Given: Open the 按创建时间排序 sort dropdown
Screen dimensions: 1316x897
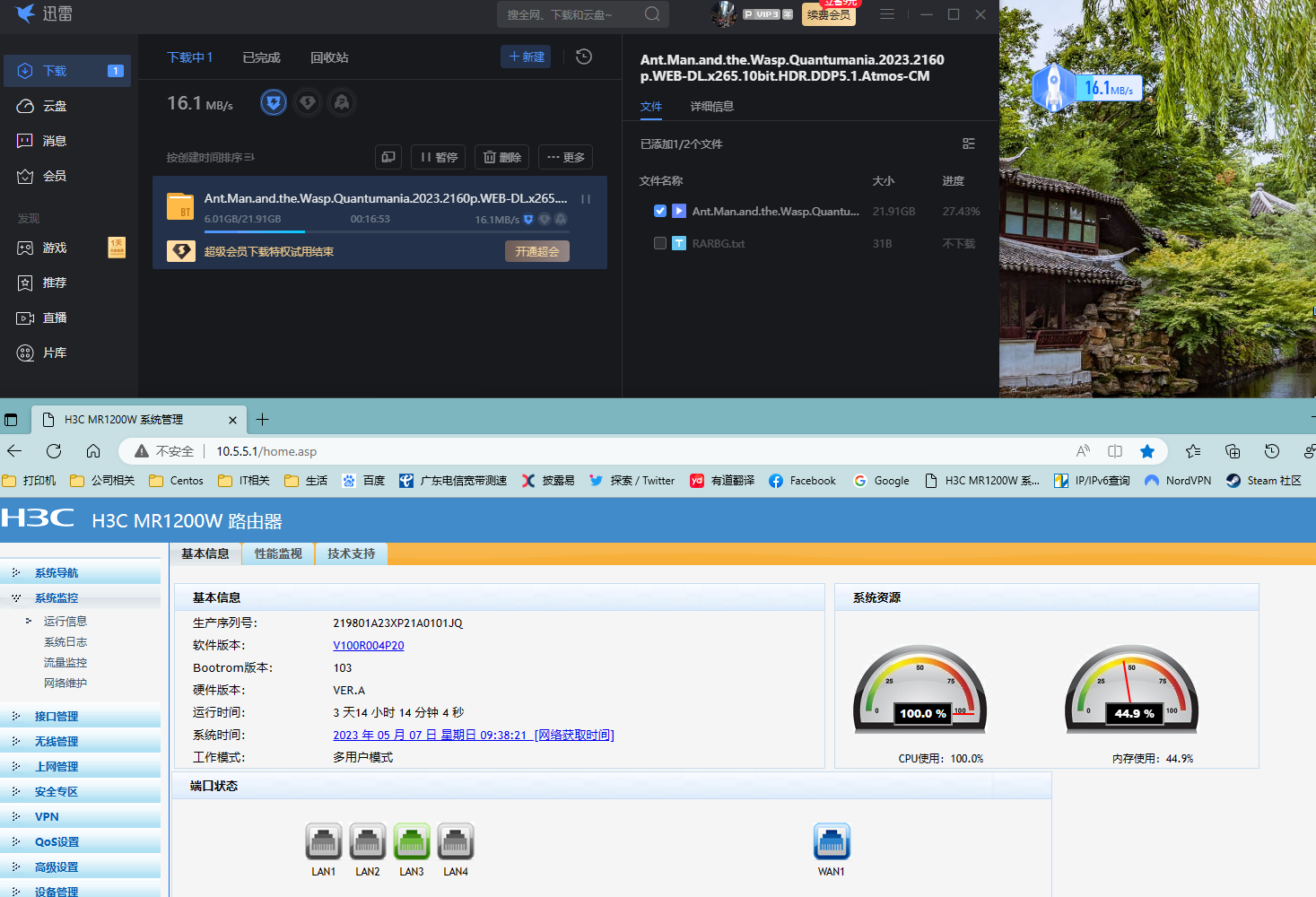Looking at the screenshot, I should point(211,158).
